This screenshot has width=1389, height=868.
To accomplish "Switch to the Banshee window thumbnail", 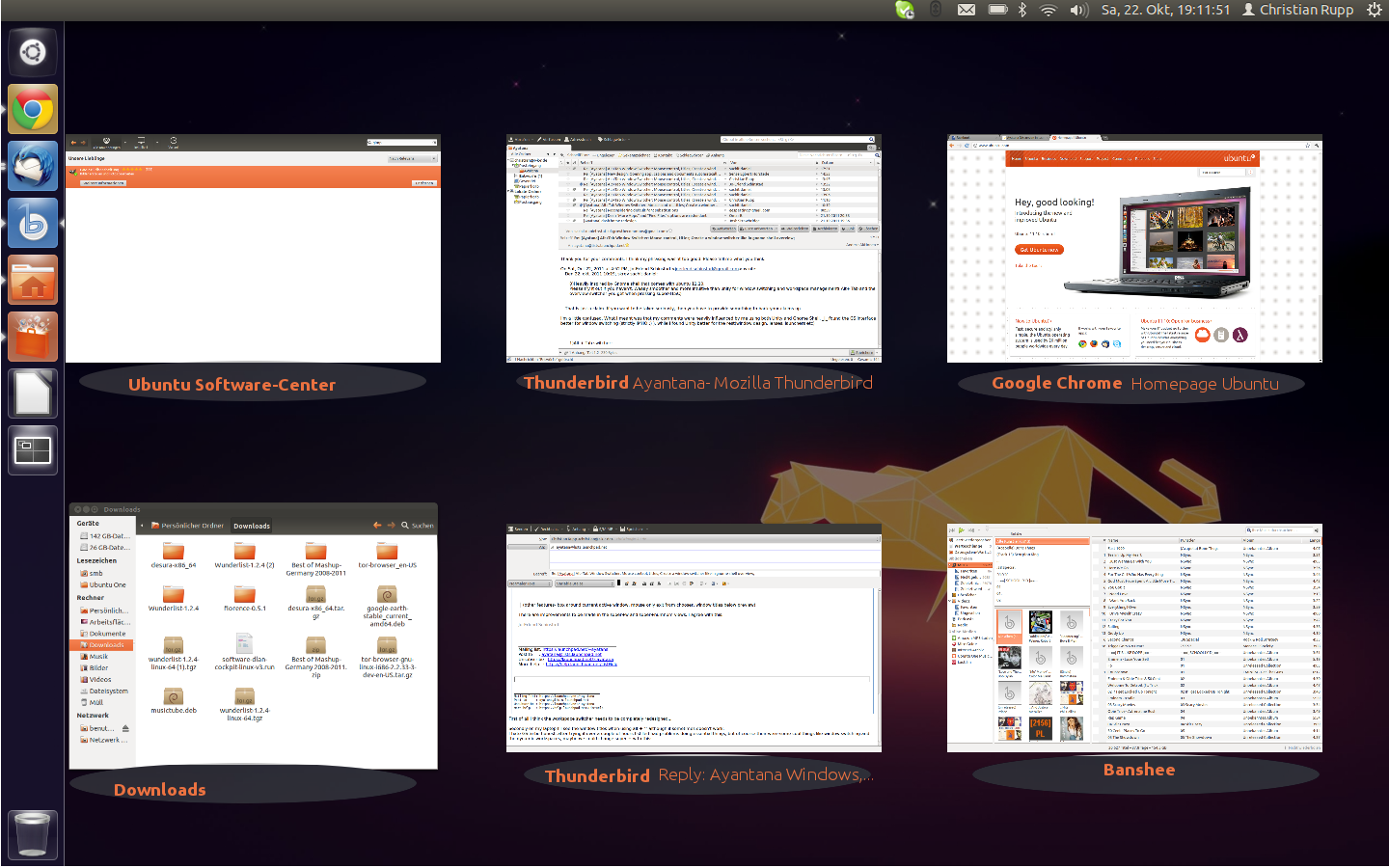I will click(x=1134, y=637).
